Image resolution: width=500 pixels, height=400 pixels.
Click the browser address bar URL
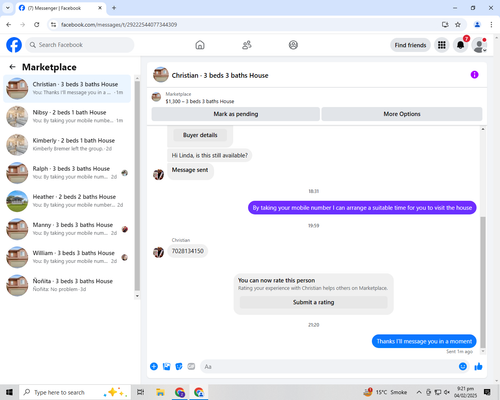pos(119,25)
